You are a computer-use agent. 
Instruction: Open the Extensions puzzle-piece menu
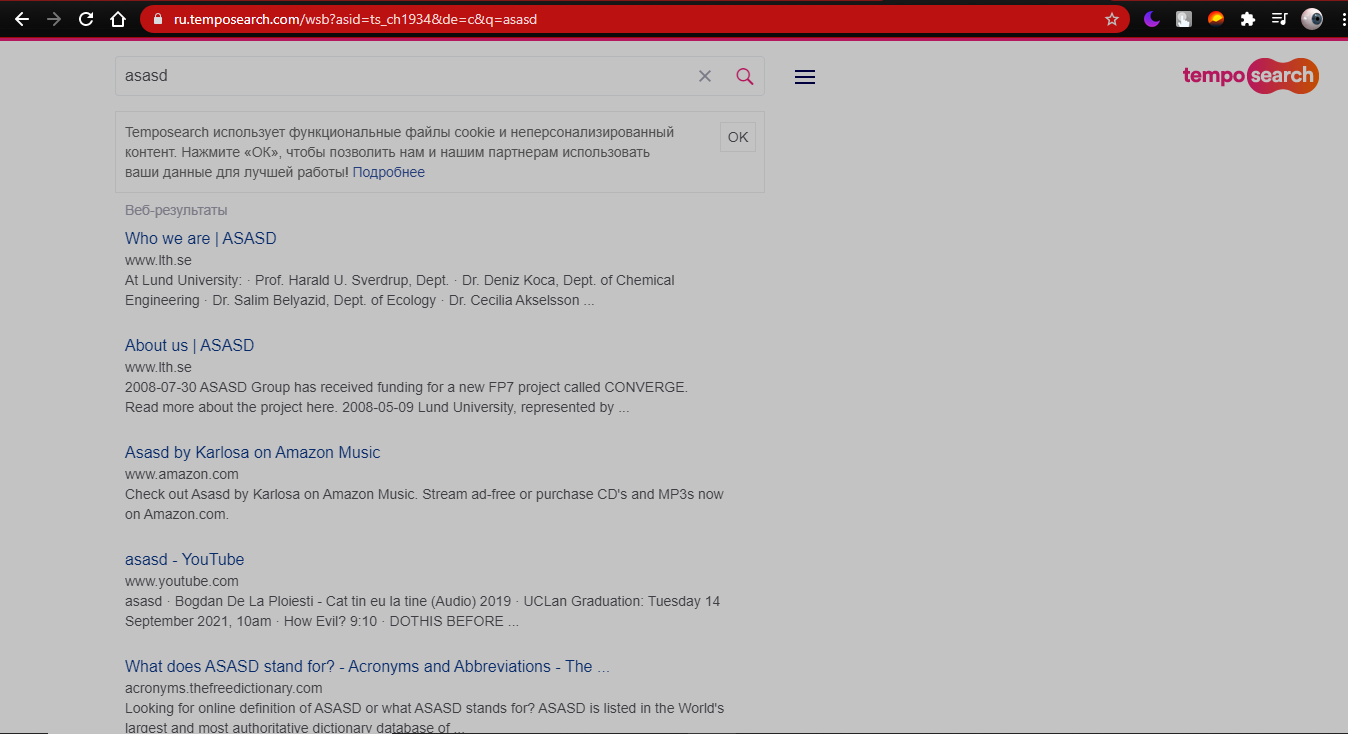(x=1248, y=19)
